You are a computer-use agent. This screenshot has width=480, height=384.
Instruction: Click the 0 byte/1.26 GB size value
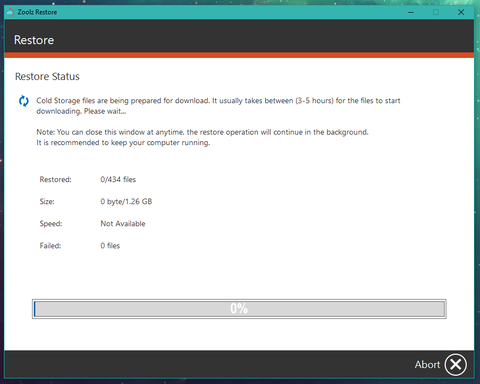[126, 202]
